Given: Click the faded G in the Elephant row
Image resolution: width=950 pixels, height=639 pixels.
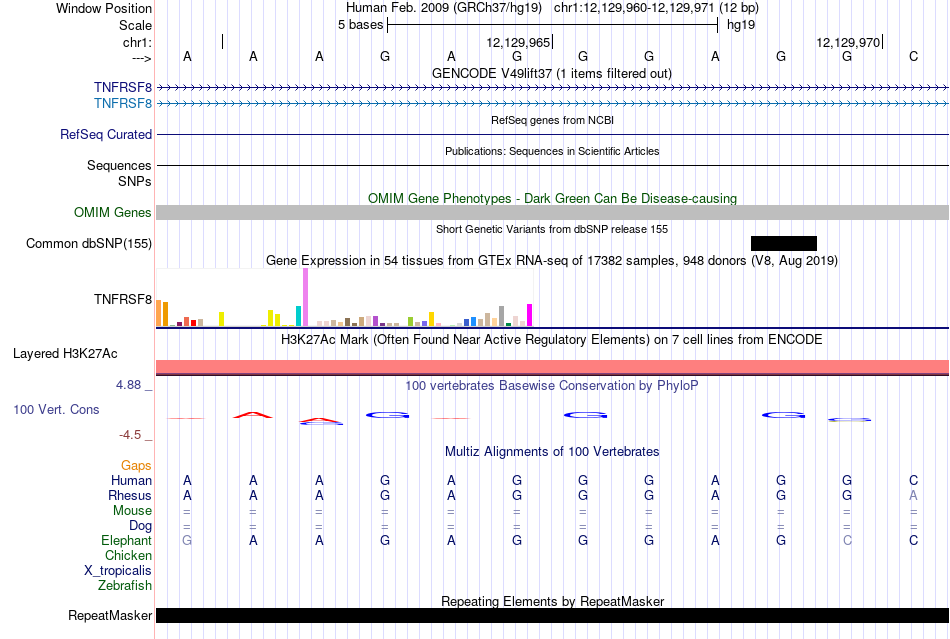Looking at the screenshot, I should tap(187, 540).
